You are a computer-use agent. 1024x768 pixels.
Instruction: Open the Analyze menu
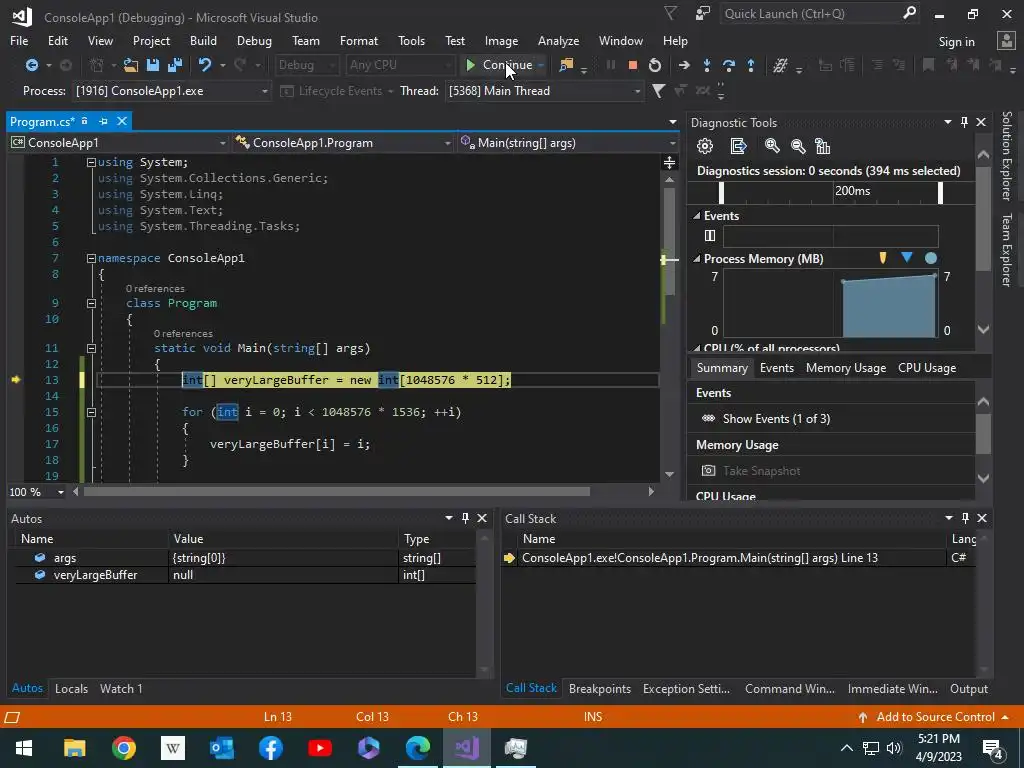558,40
